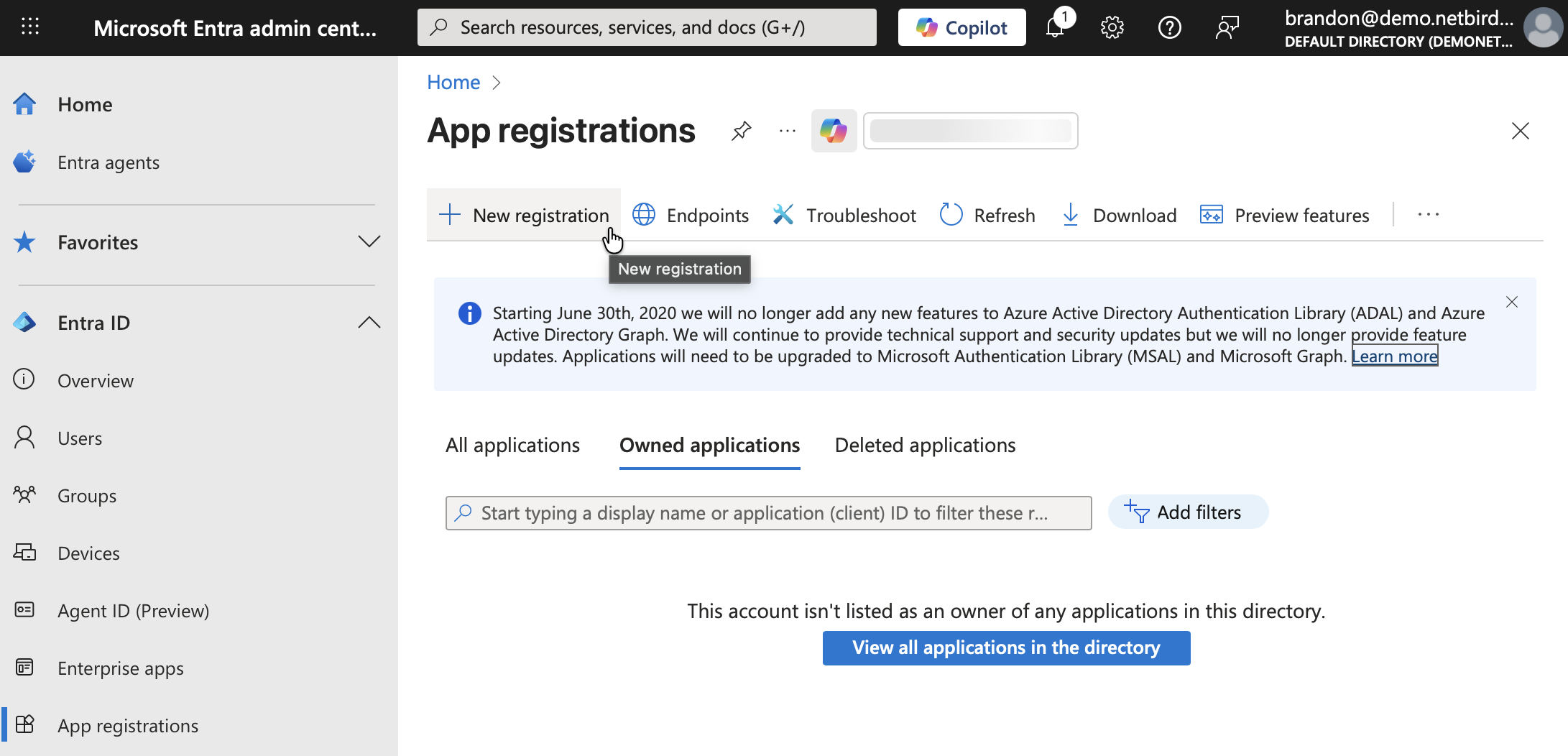Switch to the Deleted applications tab

tap(925, 445)
